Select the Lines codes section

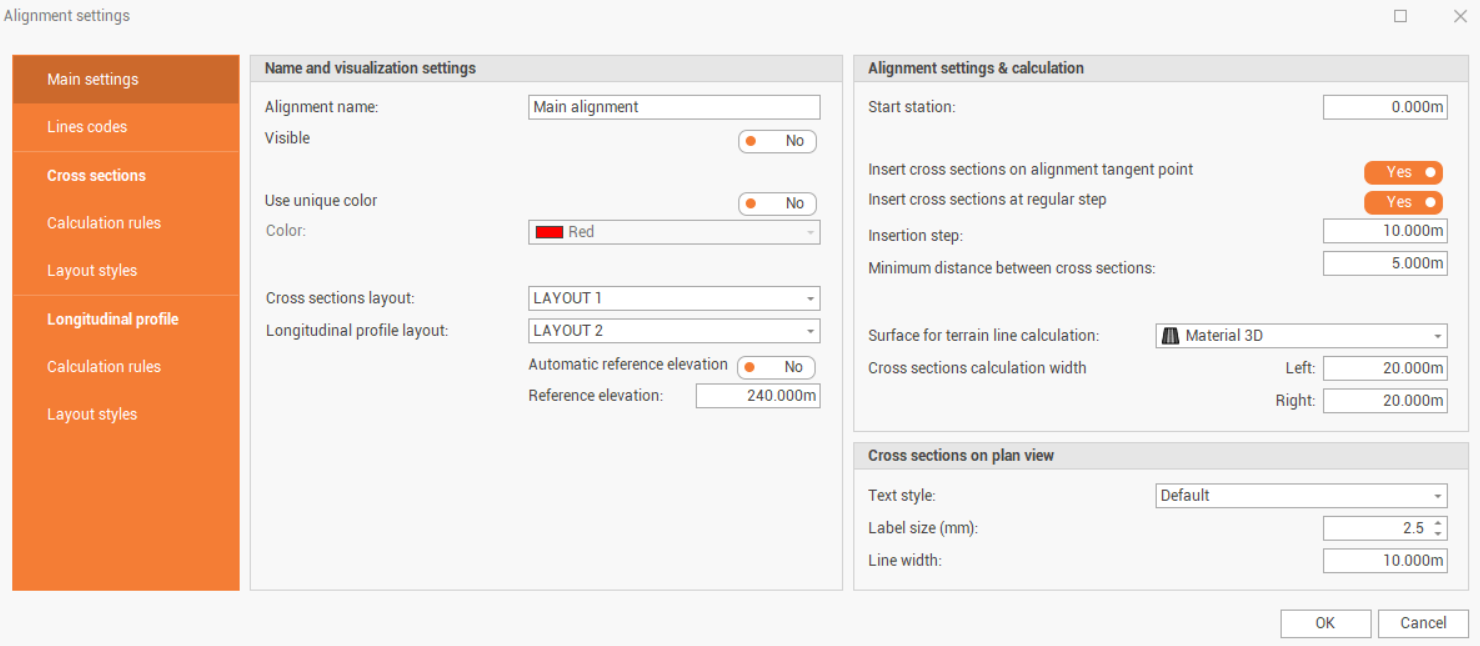(87, 127)
